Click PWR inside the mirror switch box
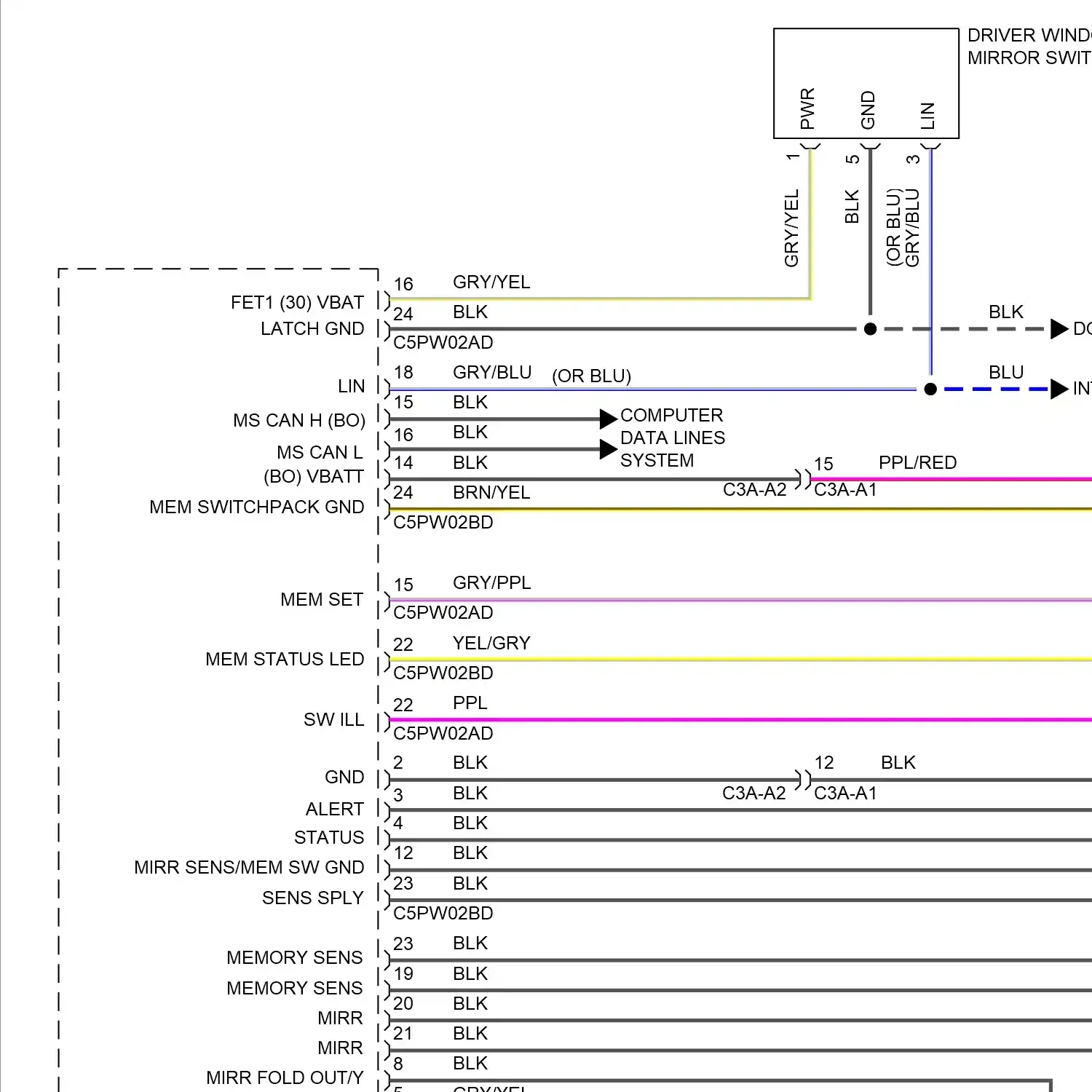 tap(807, 108)
